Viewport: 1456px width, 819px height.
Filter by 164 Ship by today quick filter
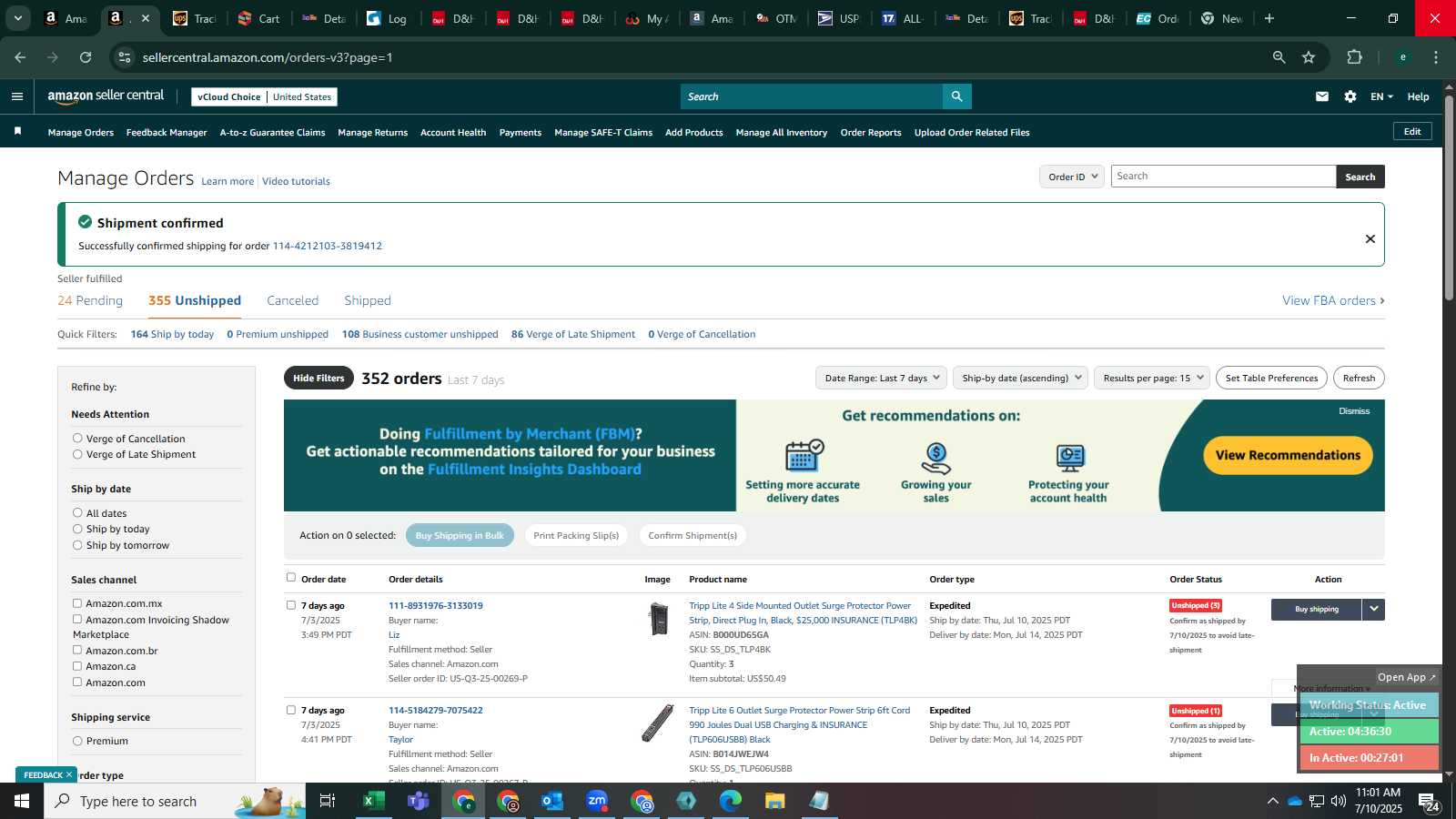pyautogui.click(x=172, y=334)
